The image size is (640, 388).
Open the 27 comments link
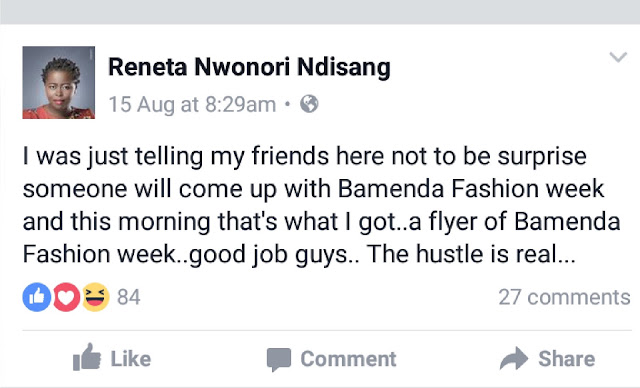pos(564,297)
